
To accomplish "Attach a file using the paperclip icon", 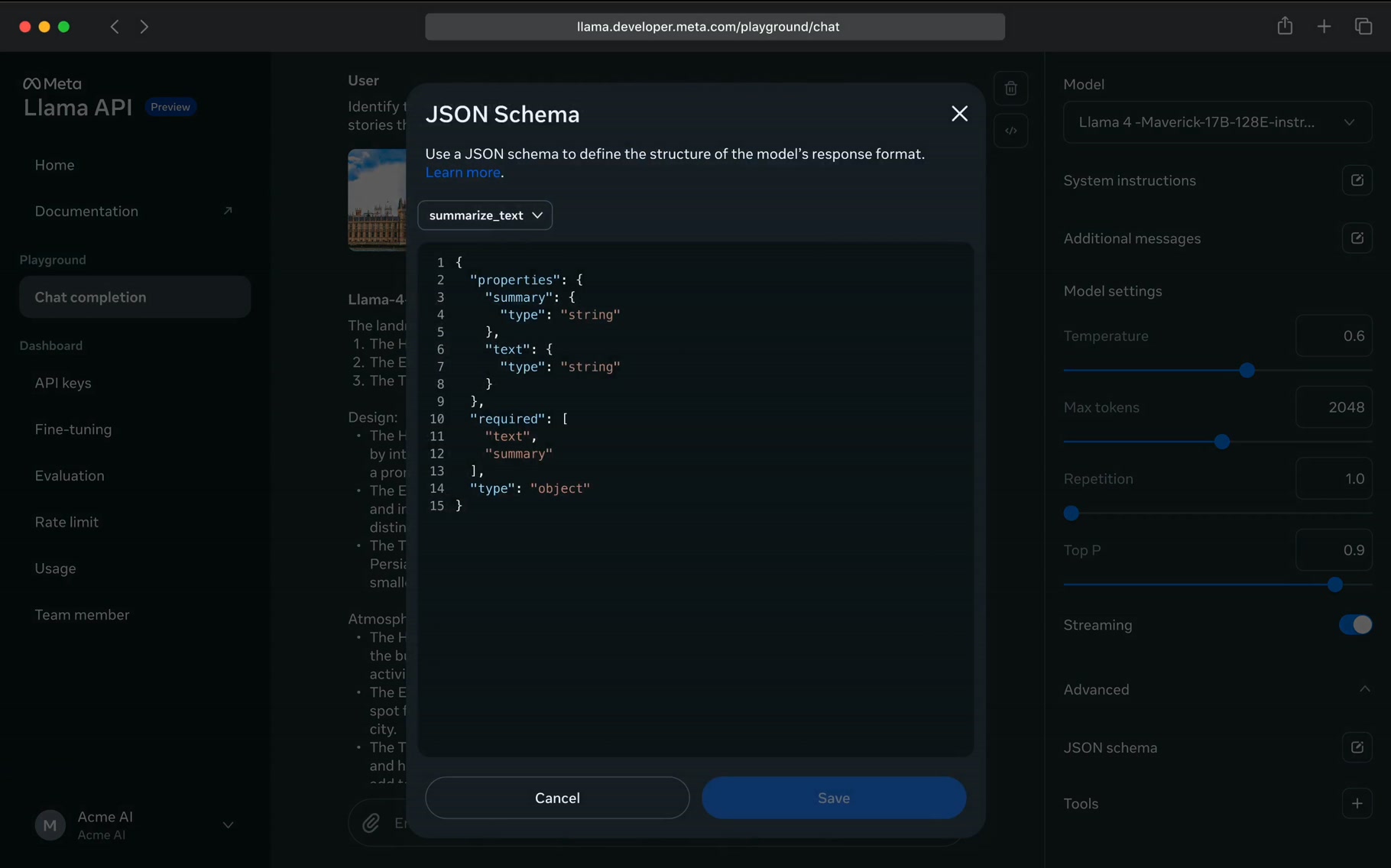I will click(372, 823).
